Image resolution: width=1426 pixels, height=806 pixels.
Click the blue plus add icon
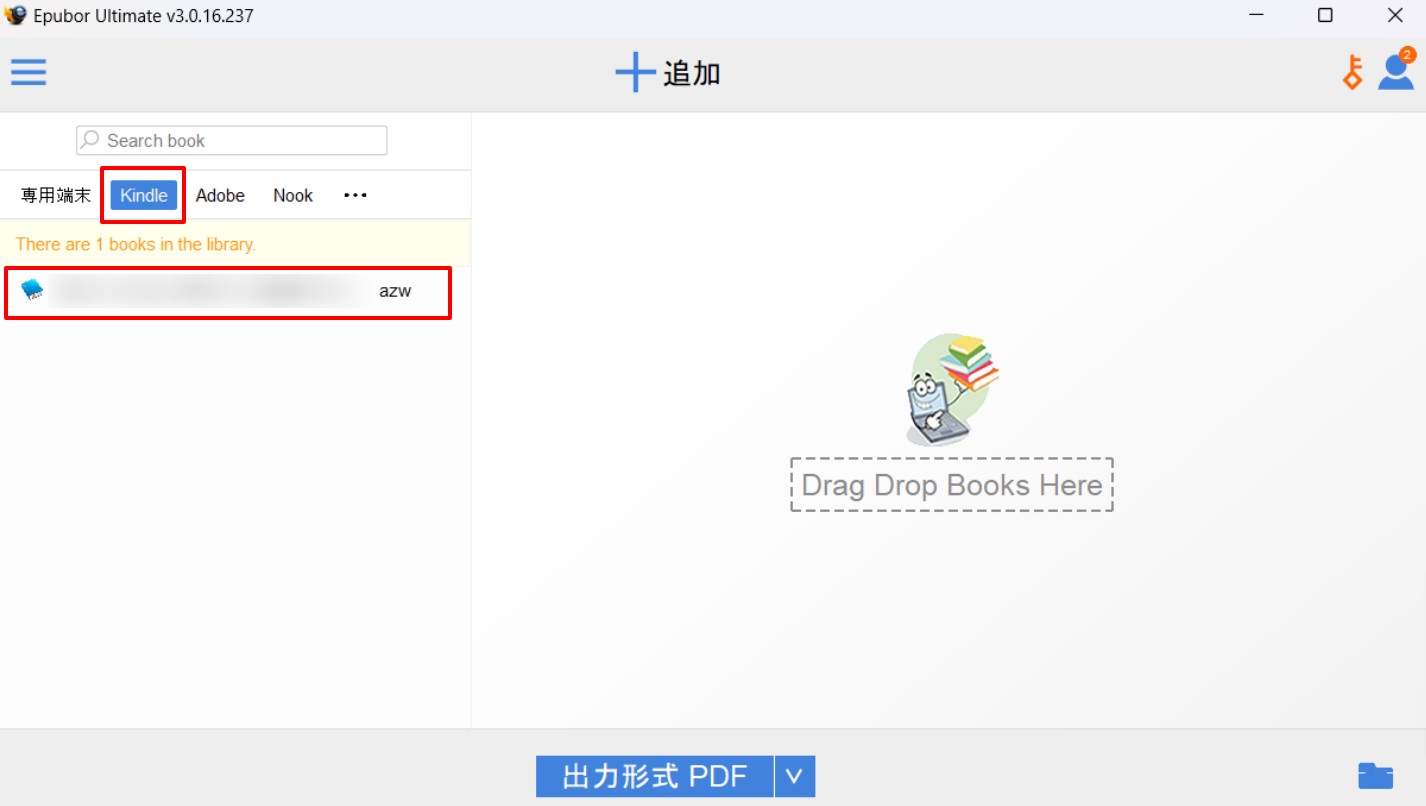tap(635, 73)
